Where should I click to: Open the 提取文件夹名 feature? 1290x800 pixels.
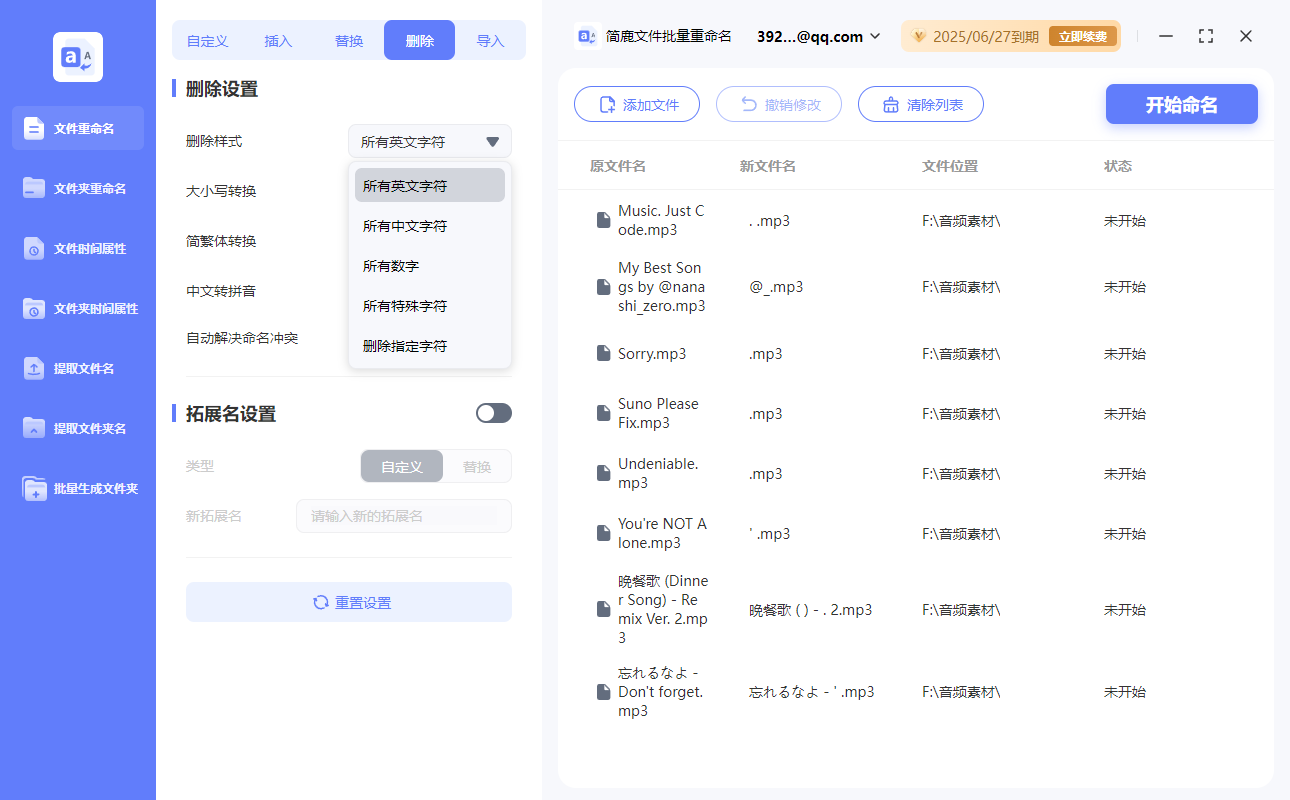[78, 428]
